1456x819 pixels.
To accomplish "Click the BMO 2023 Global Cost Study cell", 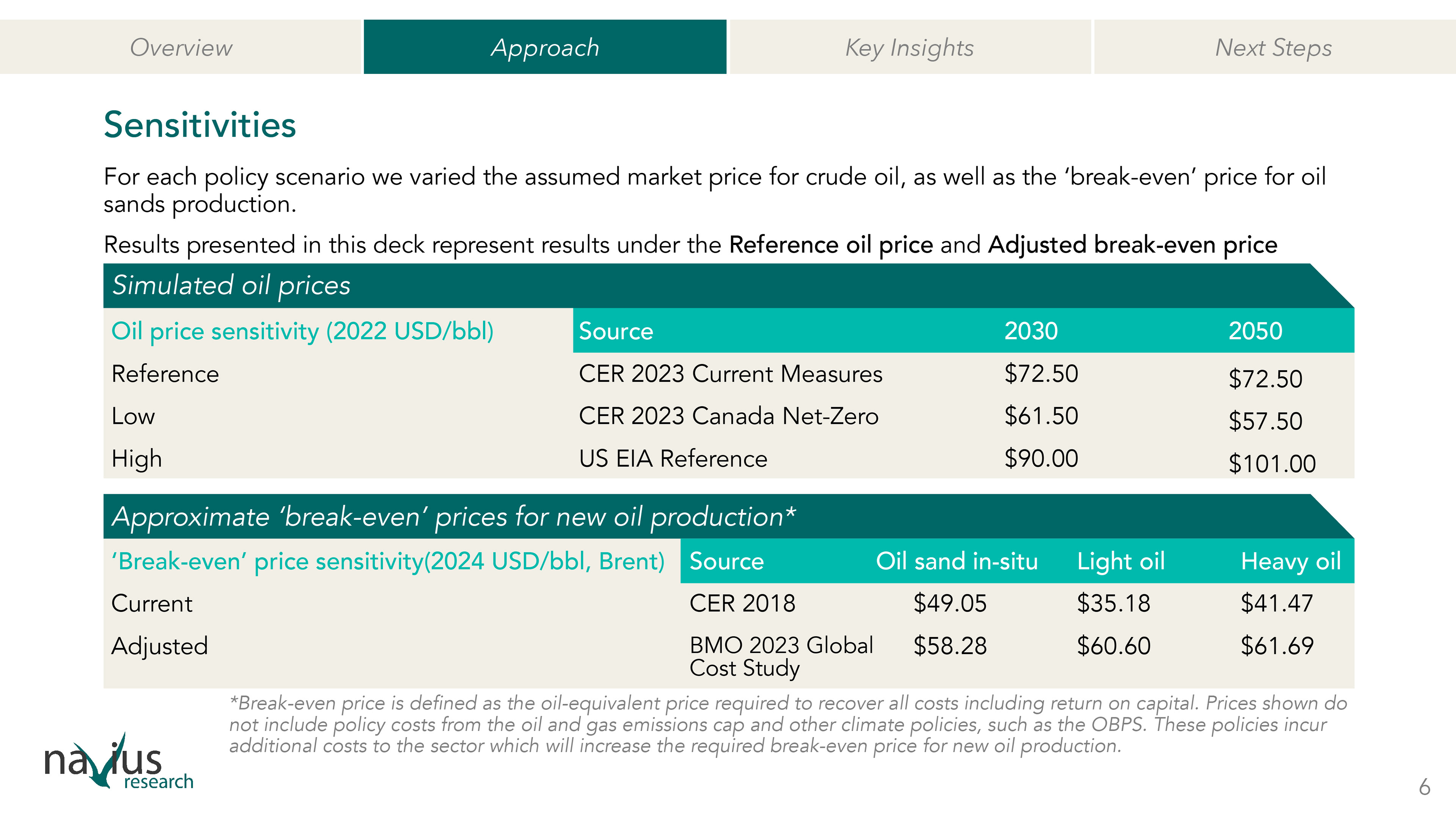I will point(781,657).
